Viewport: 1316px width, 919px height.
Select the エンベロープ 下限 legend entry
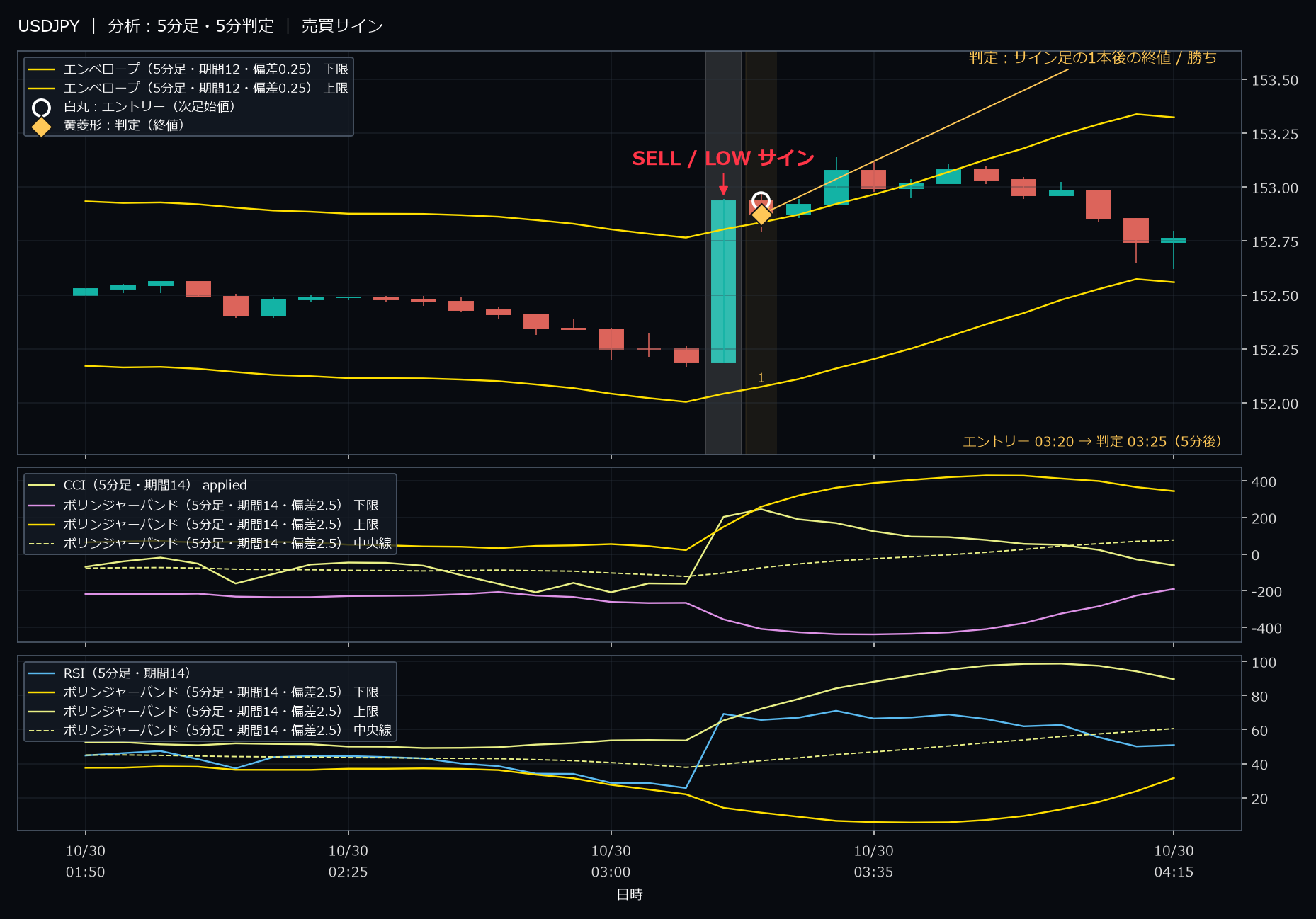coord(188,69)
